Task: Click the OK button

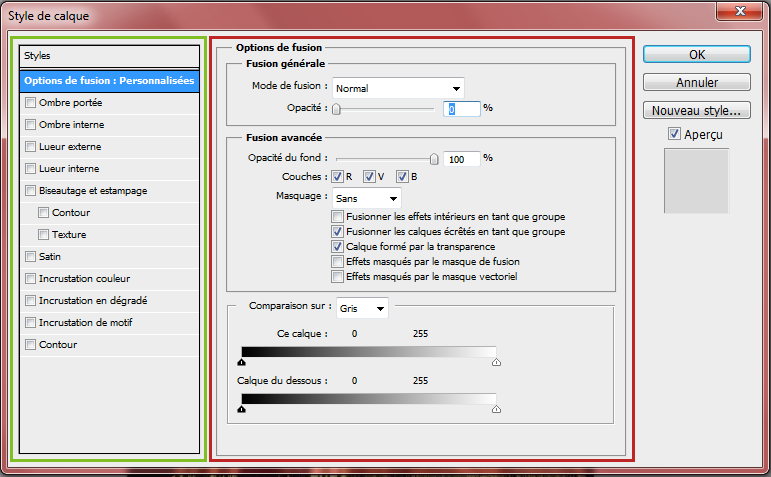Action: pos(697,54)
